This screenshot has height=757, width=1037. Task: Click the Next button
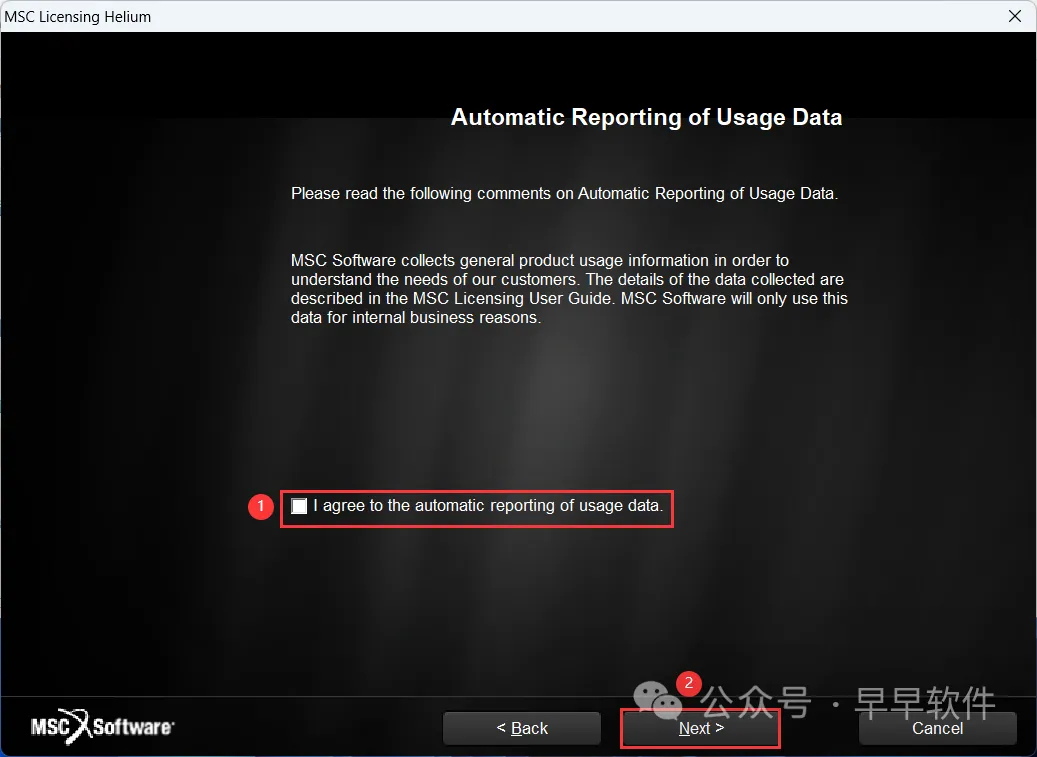coord(701,728)
